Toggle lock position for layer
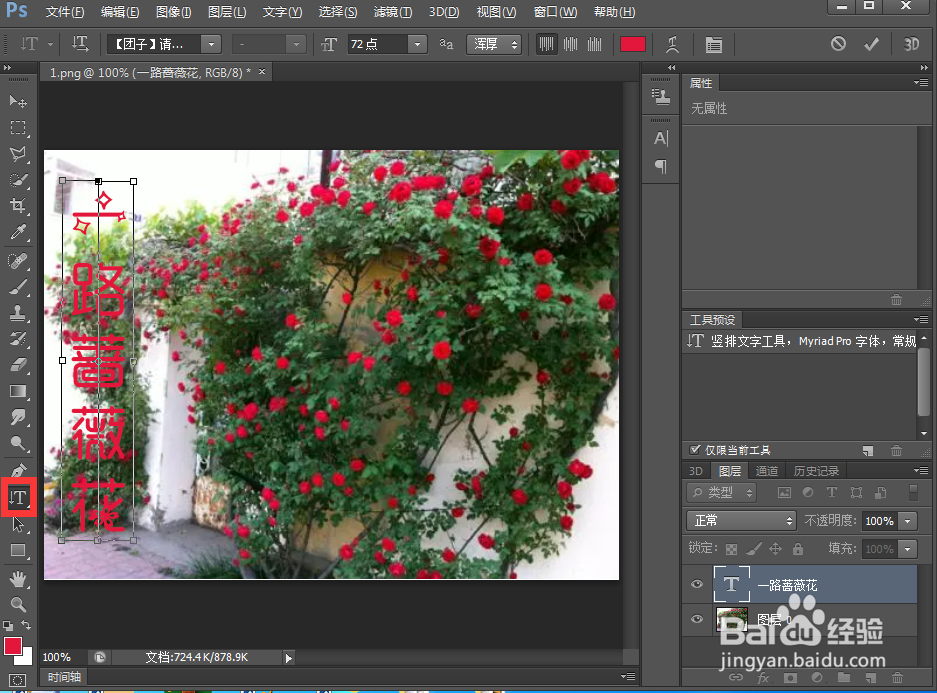 point(776,548)
